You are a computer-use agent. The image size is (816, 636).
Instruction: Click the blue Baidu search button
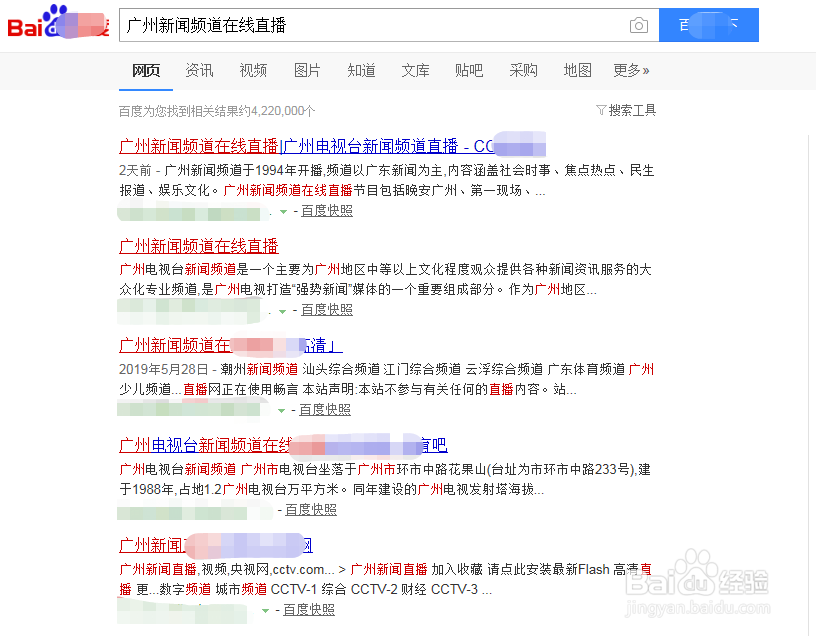click(708, 25)
